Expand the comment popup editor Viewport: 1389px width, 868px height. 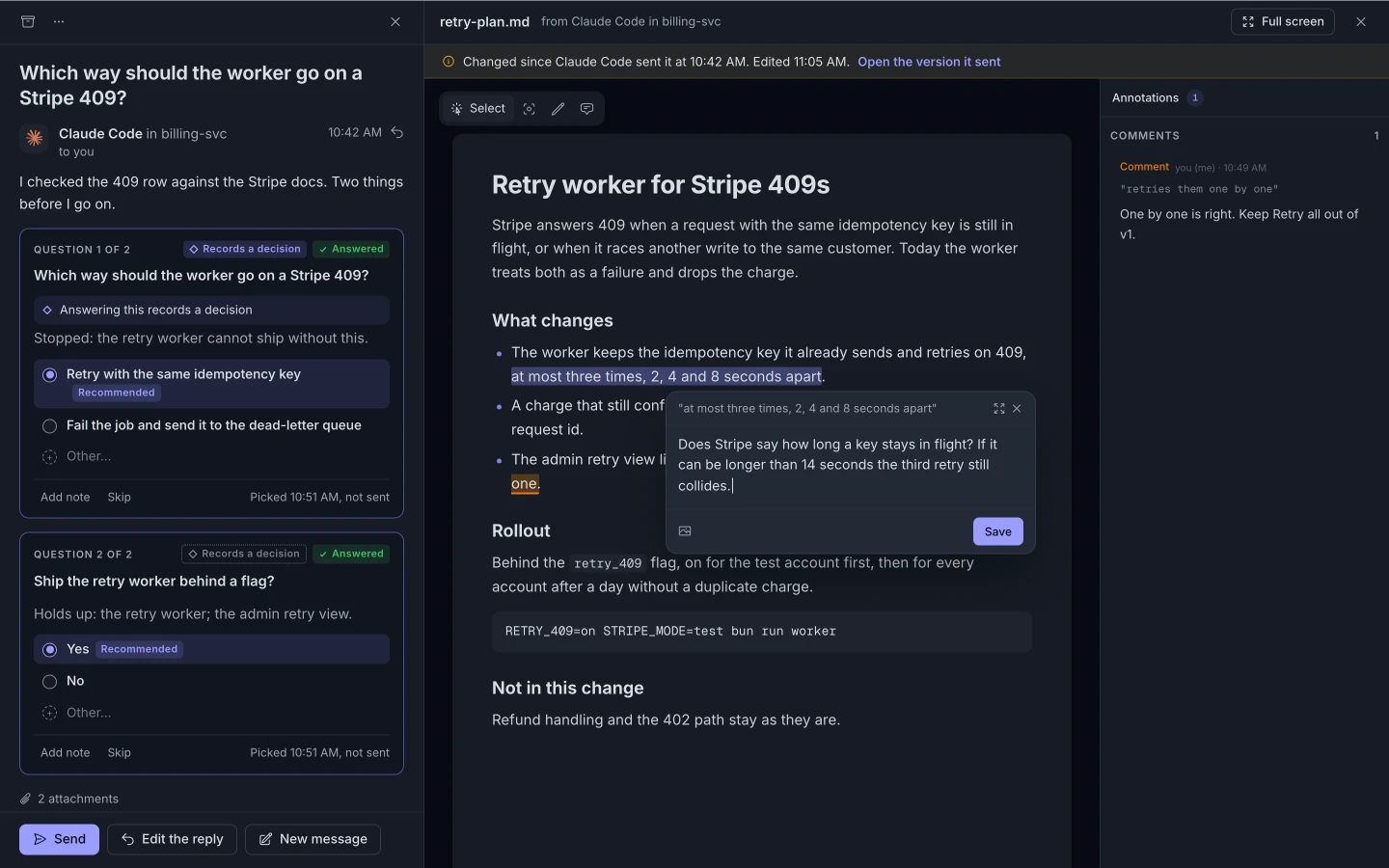pos(999,409)
